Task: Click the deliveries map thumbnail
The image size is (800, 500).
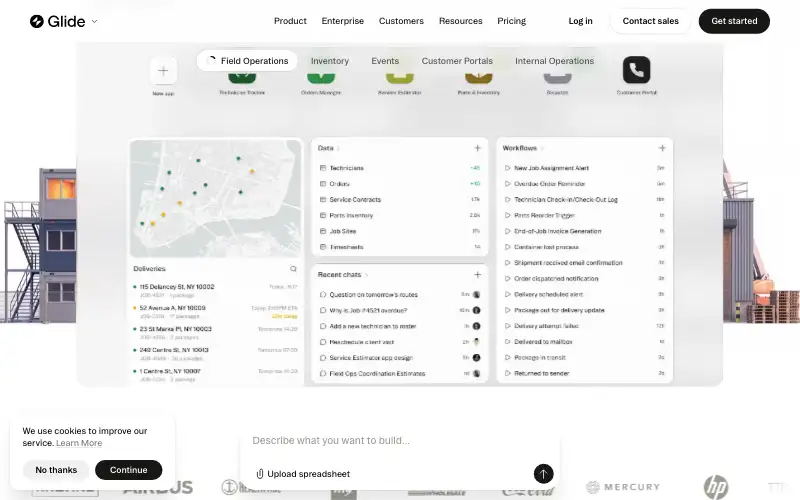Action: (215, 198)
